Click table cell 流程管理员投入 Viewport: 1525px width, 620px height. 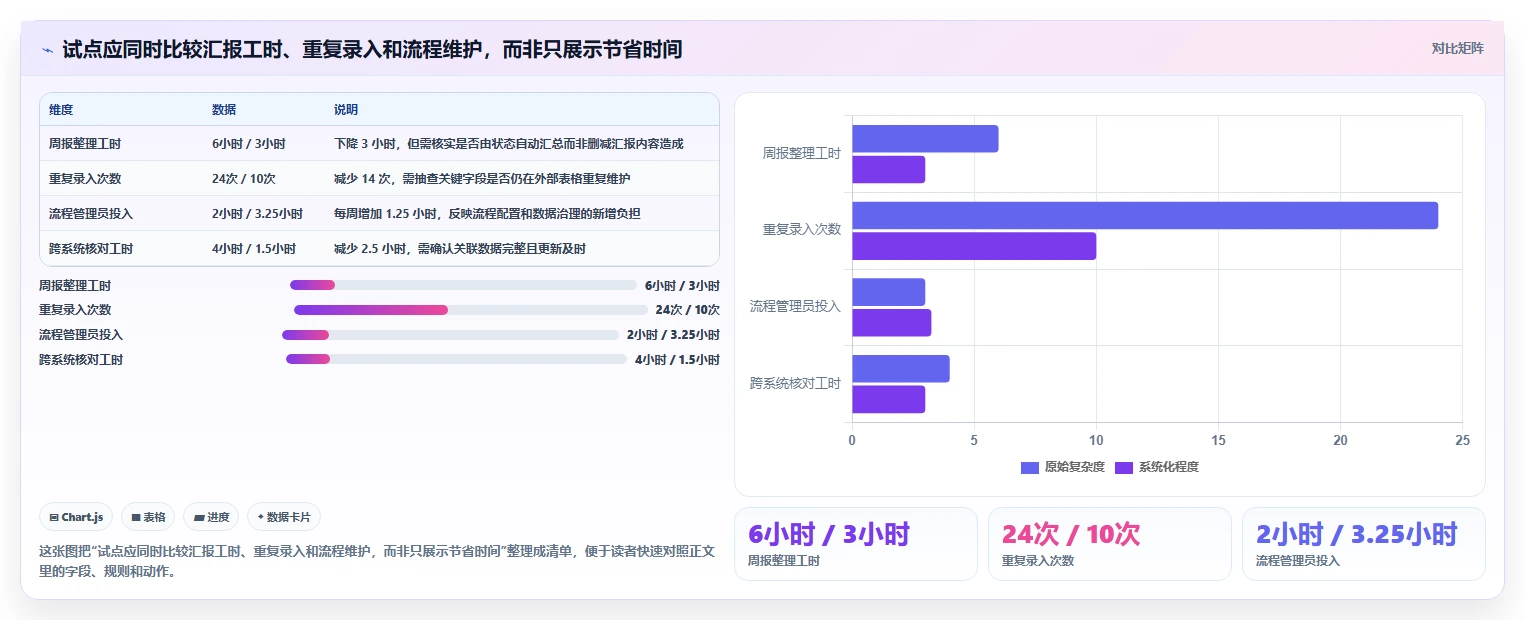point(91,213)
